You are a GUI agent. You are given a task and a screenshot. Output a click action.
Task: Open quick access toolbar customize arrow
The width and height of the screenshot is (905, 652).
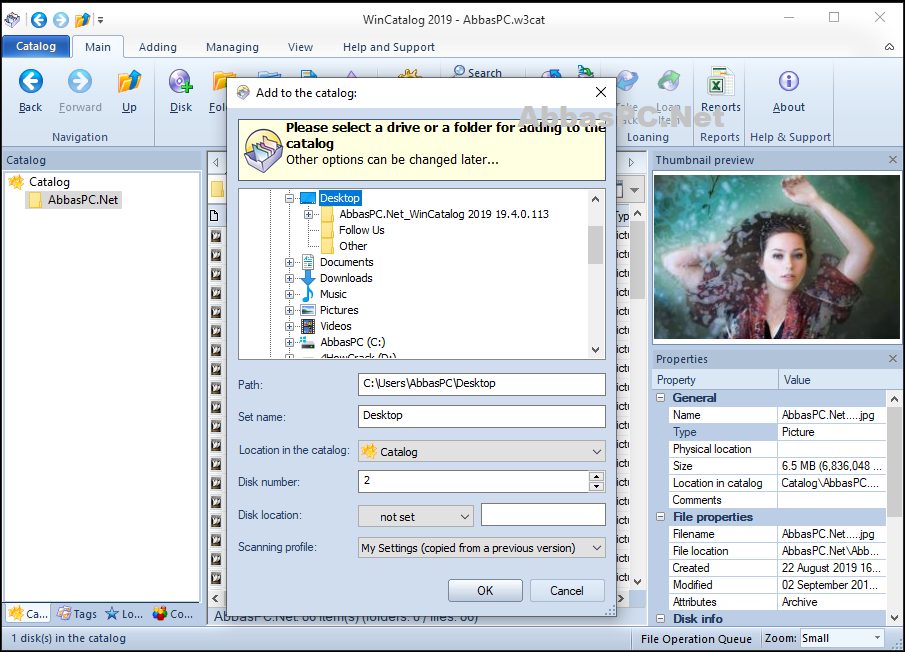tap(100, 20)
